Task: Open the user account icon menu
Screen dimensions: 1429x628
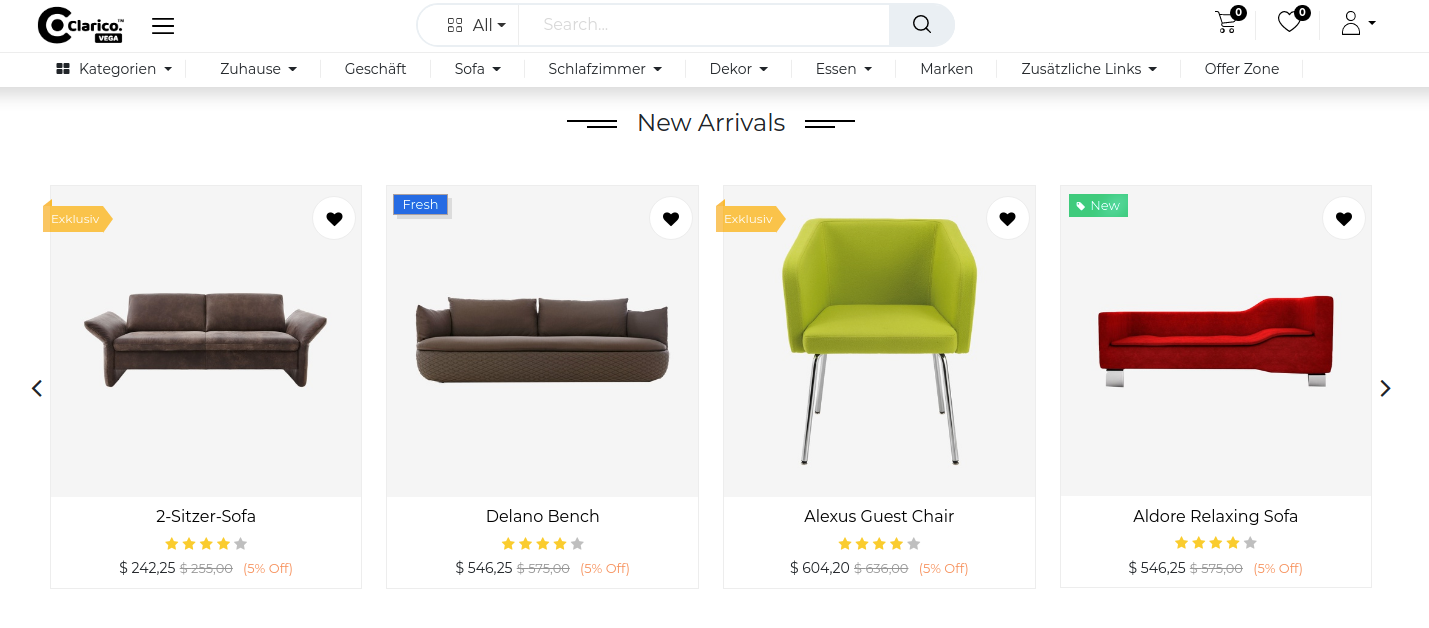Action: [1358, 23]
